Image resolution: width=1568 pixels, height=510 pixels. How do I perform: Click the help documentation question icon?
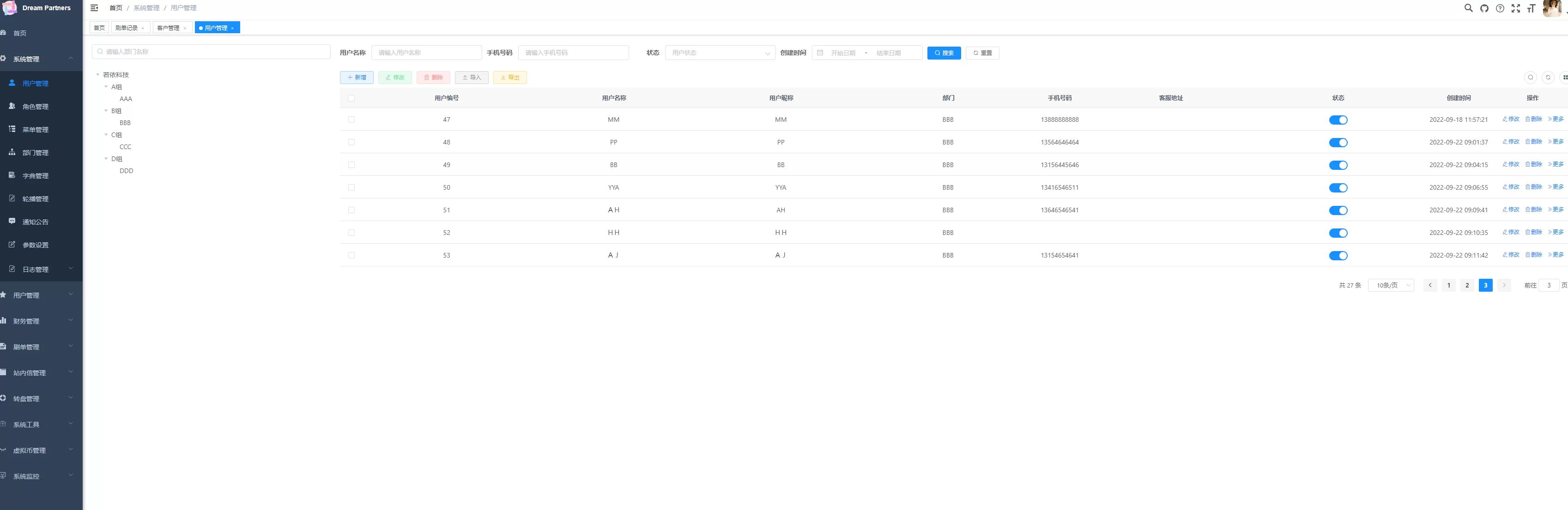pyautogui.click(x=1500, y=8)
